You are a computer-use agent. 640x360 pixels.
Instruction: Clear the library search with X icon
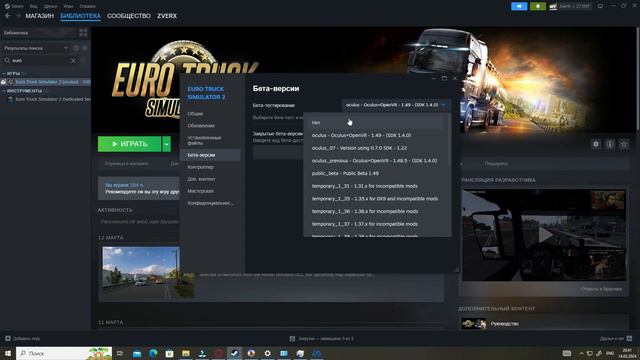point(73,60)
